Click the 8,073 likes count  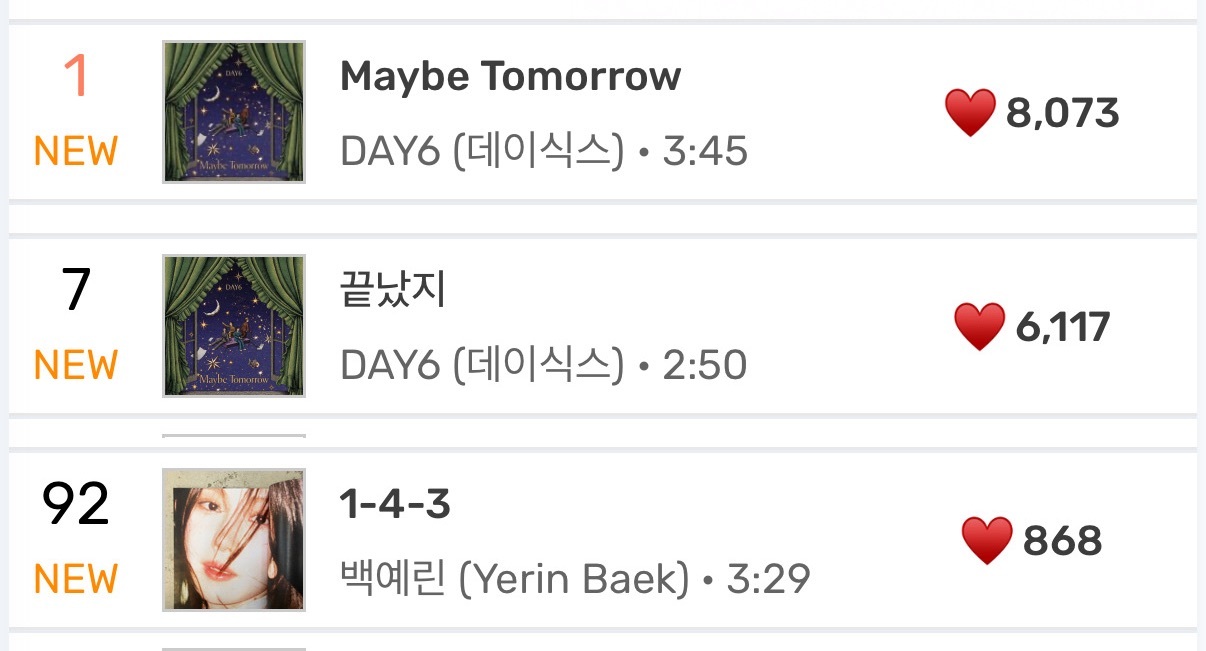pyautogui.click(x=1062, y=114)
